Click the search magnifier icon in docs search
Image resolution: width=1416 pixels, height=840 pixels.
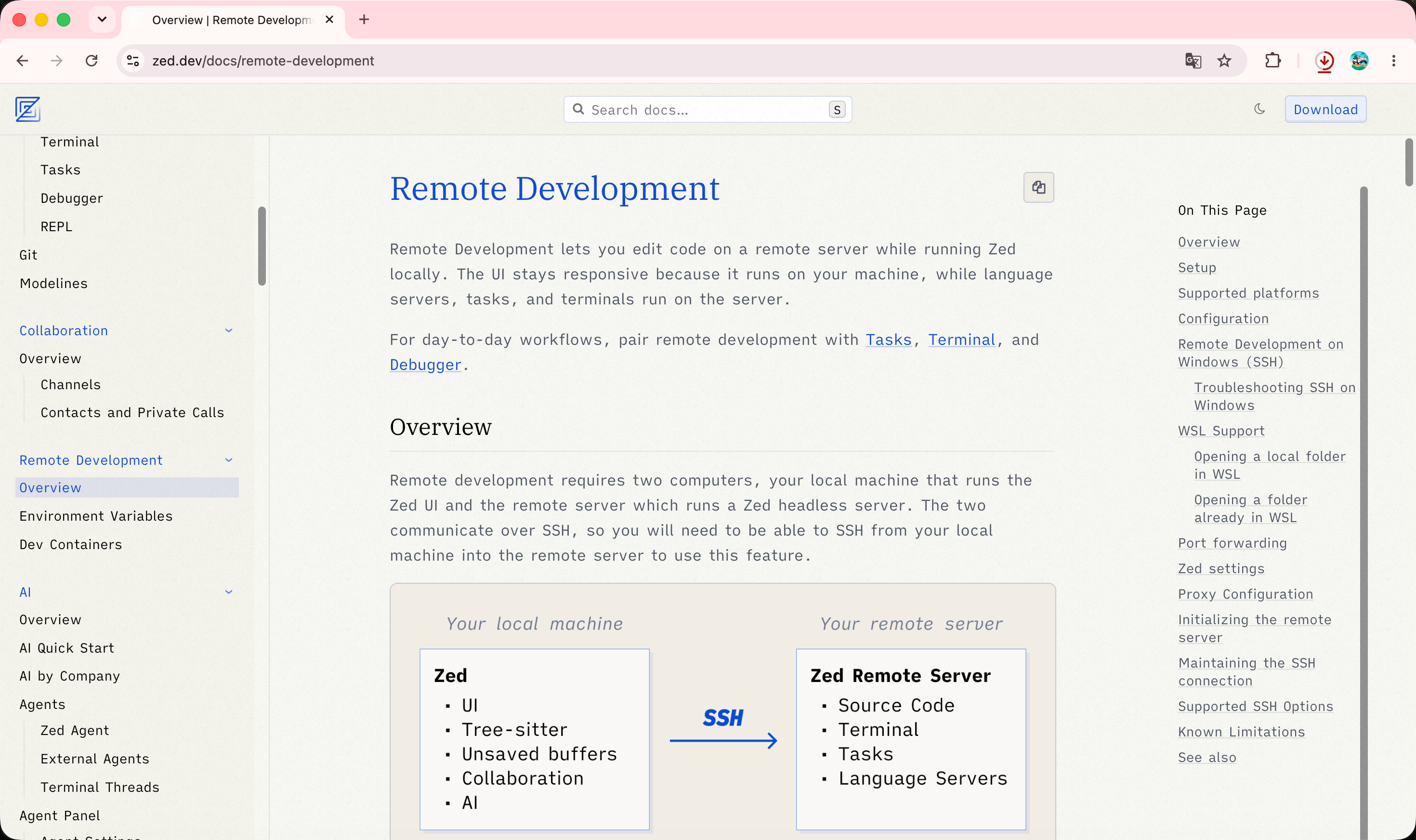[x=578, y=109]
